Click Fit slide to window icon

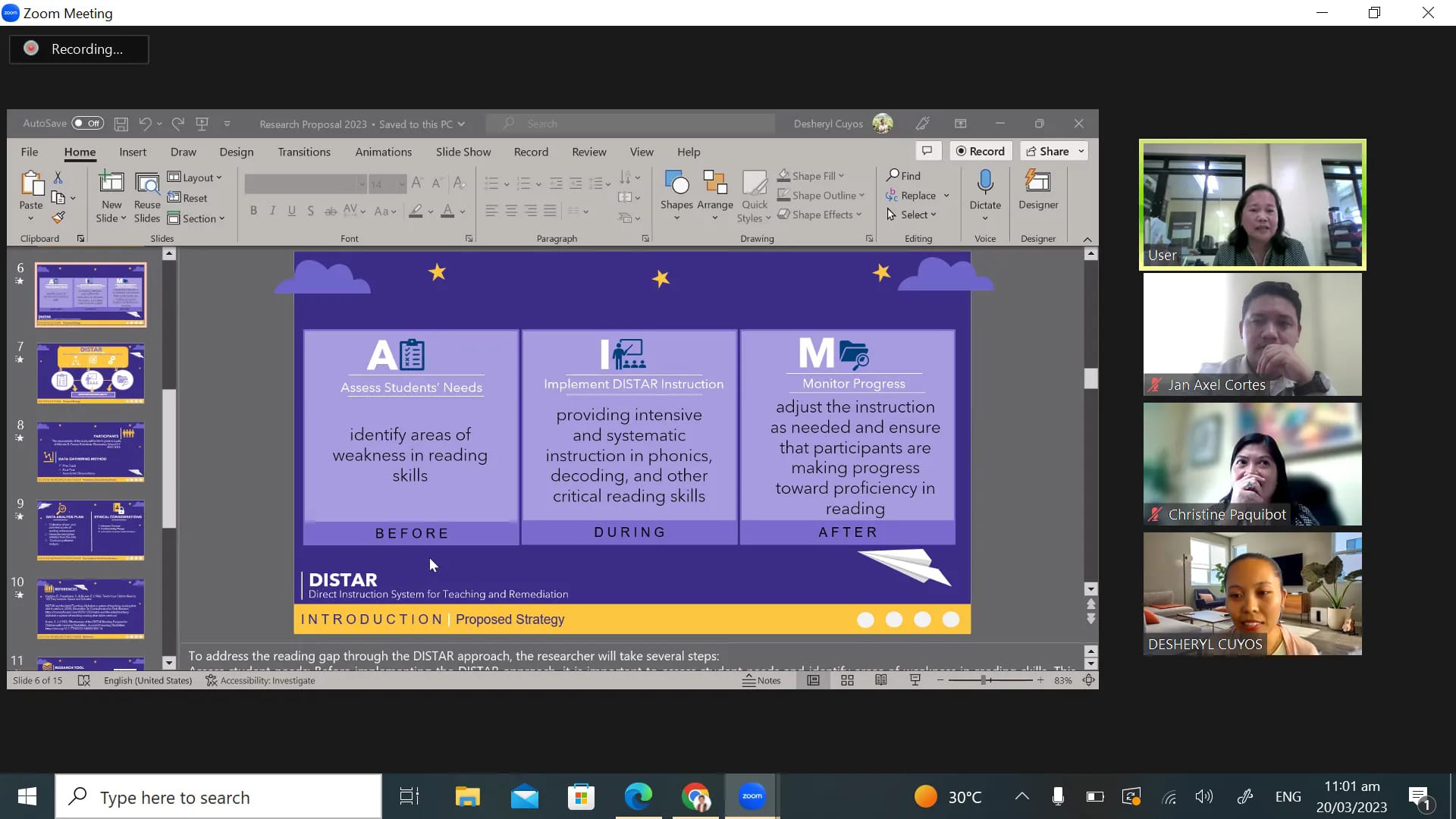[1088, 680]
